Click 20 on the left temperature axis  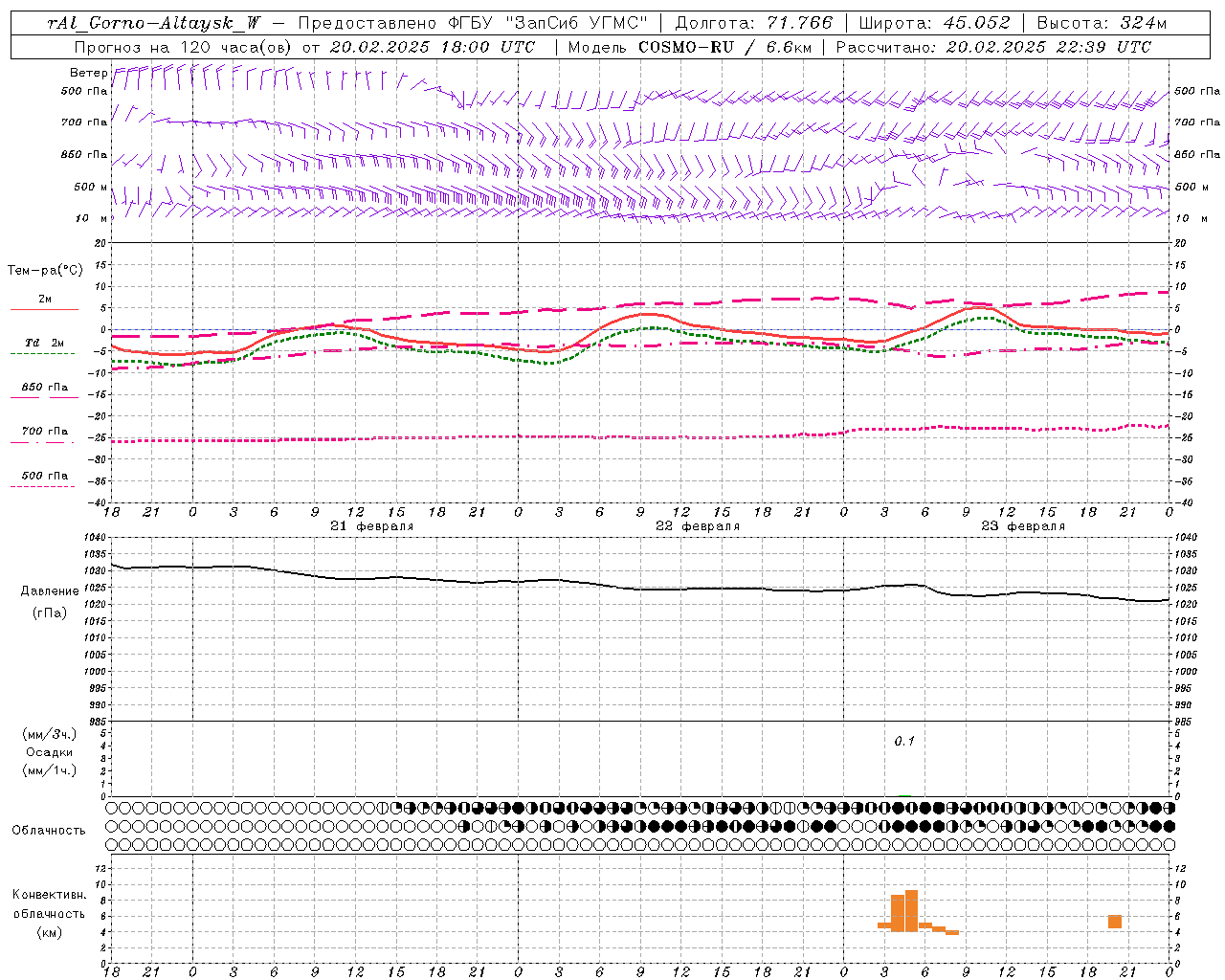[x=100, y=244]
